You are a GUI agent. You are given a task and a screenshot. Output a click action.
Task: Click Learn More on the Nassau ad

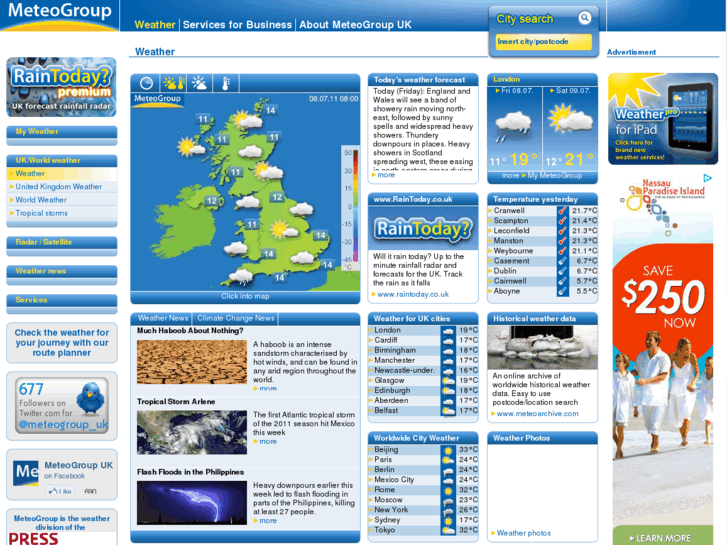tap(663, 538)
